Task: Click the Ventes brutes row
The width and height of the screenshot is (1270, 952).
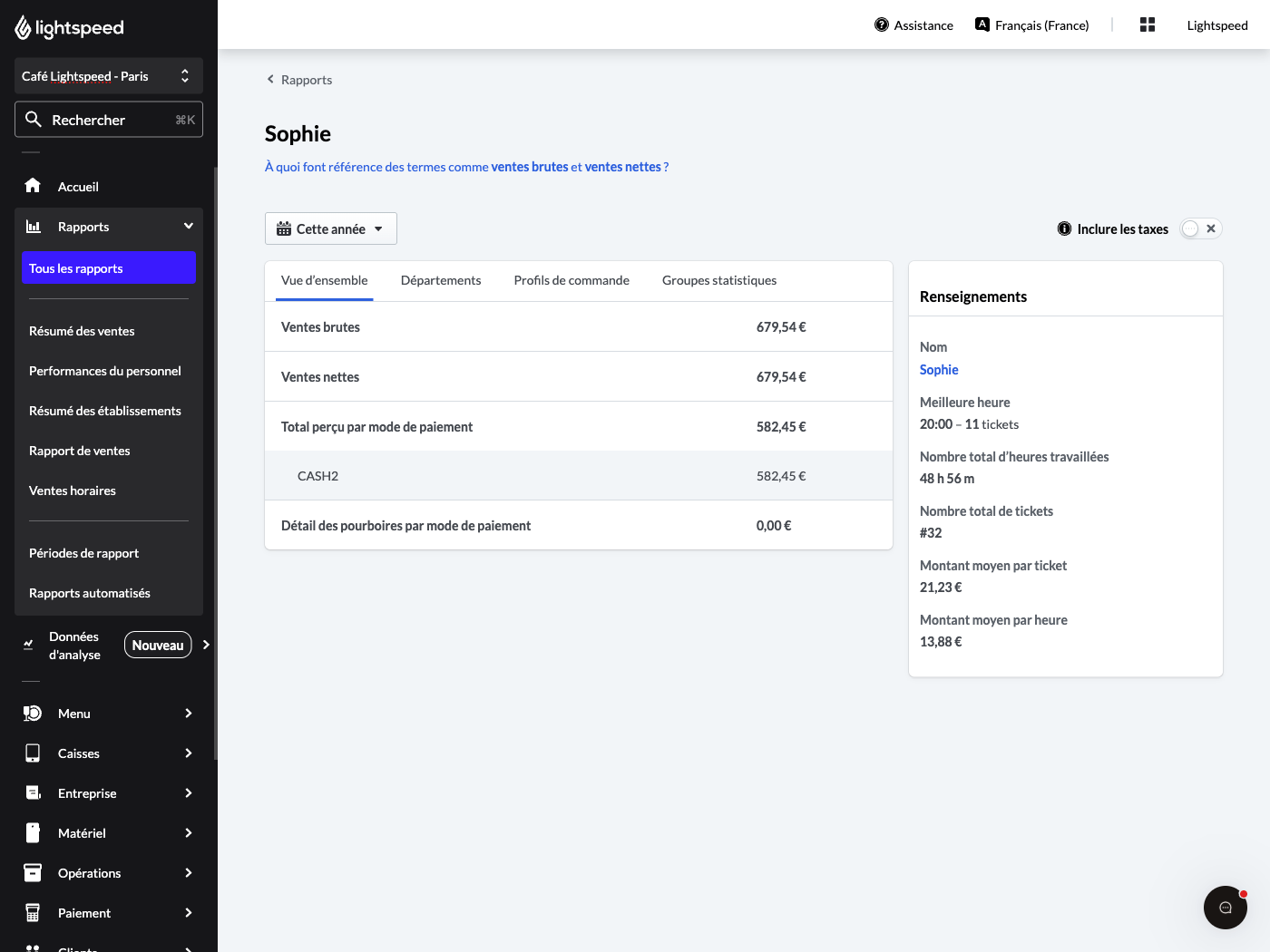Action: click(579, 327)
